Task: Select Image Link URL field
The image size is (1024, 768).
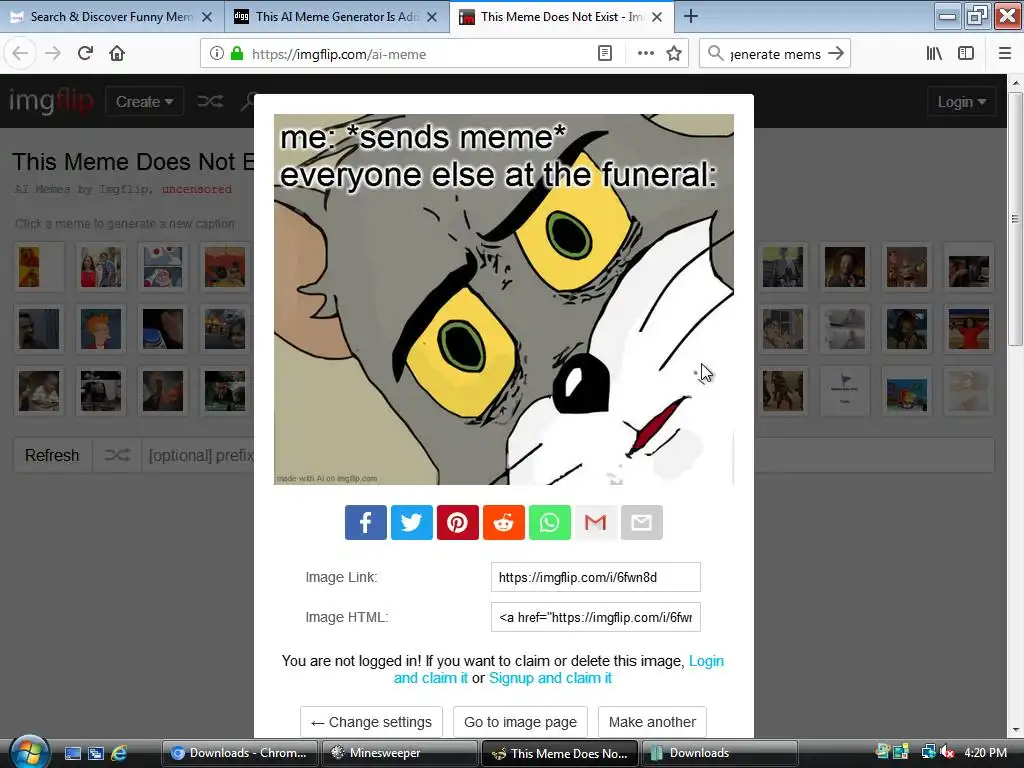Action: pyautogui.click(x=596, y=577)
